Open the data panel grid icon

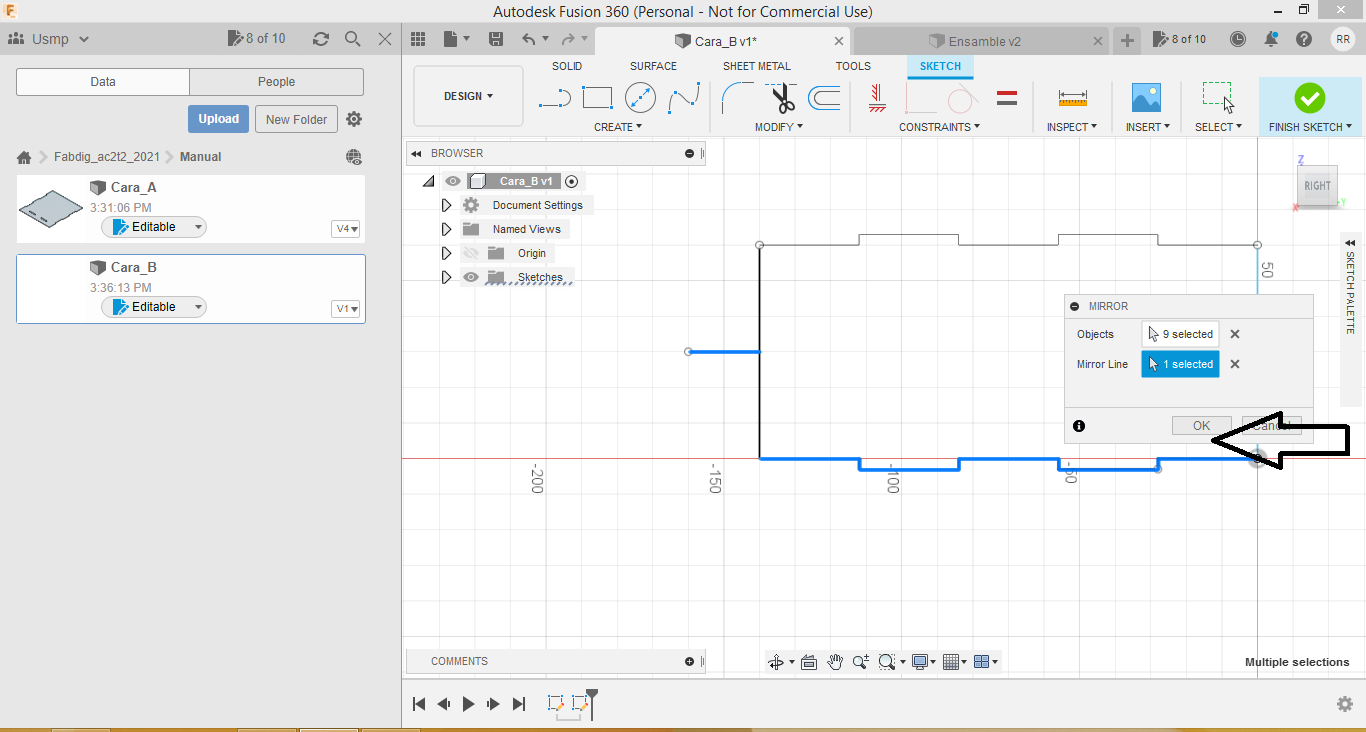418,39
